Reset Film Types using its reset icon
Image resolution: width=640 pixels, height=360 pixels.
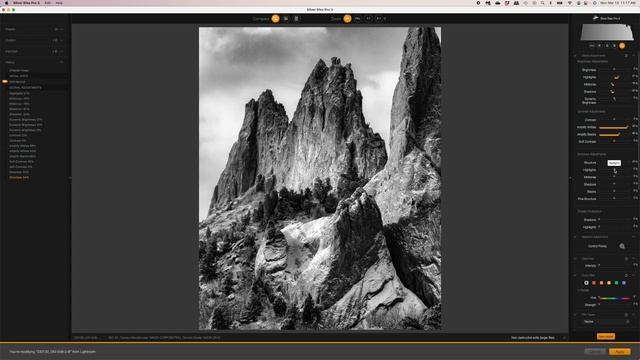tap(626, 315)
